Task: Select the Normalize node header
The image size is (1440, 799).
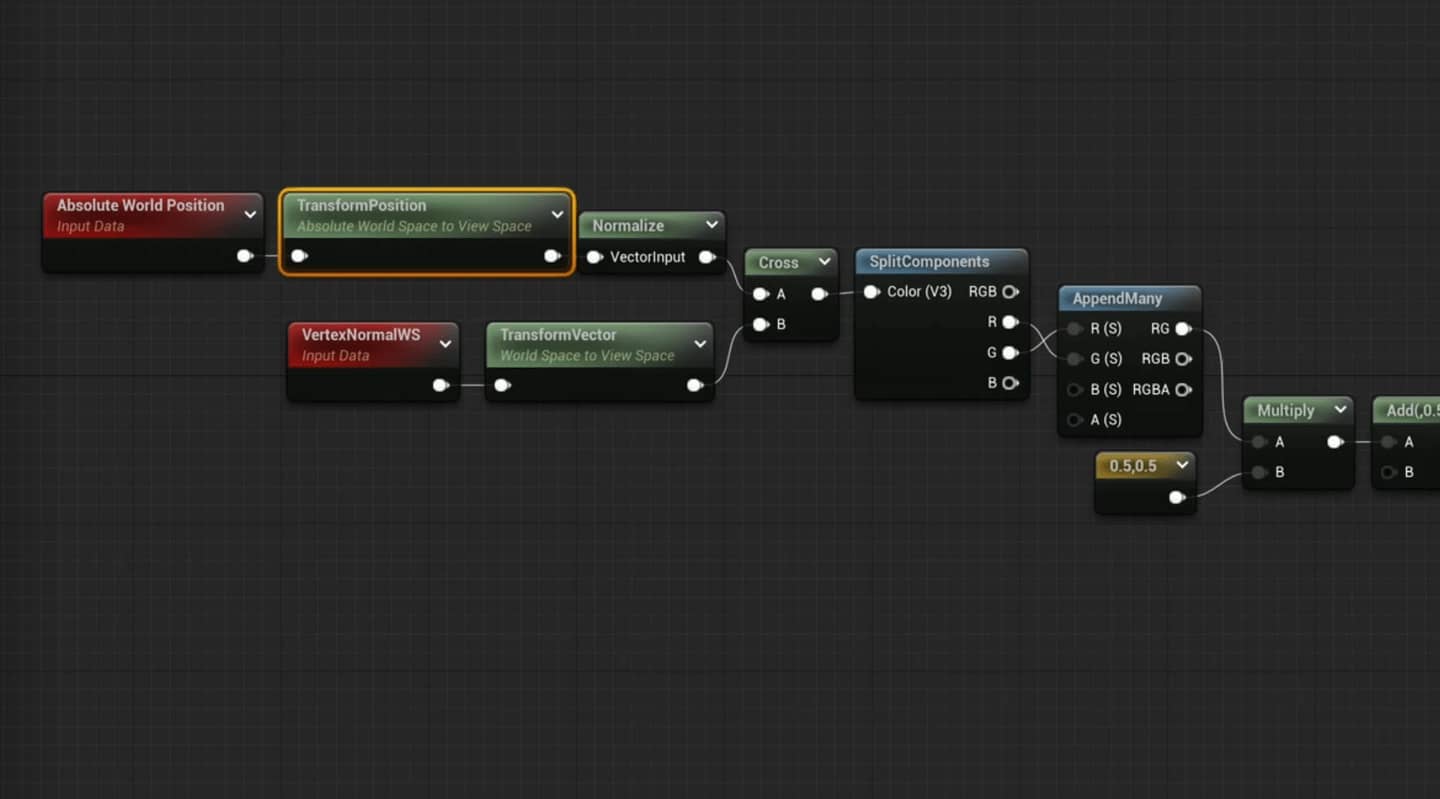Action: point(652,225)
